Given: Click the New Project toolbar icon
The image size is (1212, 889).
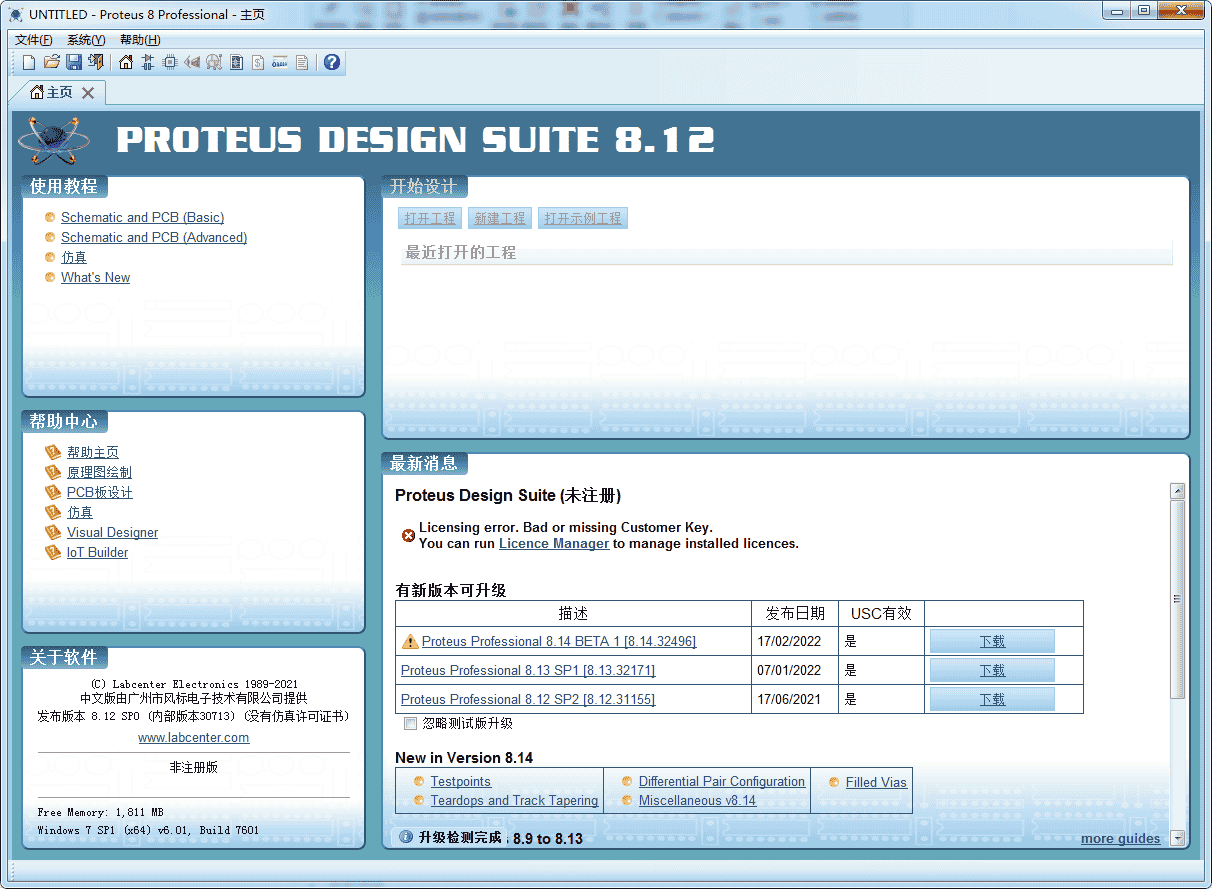Looking at the screenshot, I should point(29,63).
